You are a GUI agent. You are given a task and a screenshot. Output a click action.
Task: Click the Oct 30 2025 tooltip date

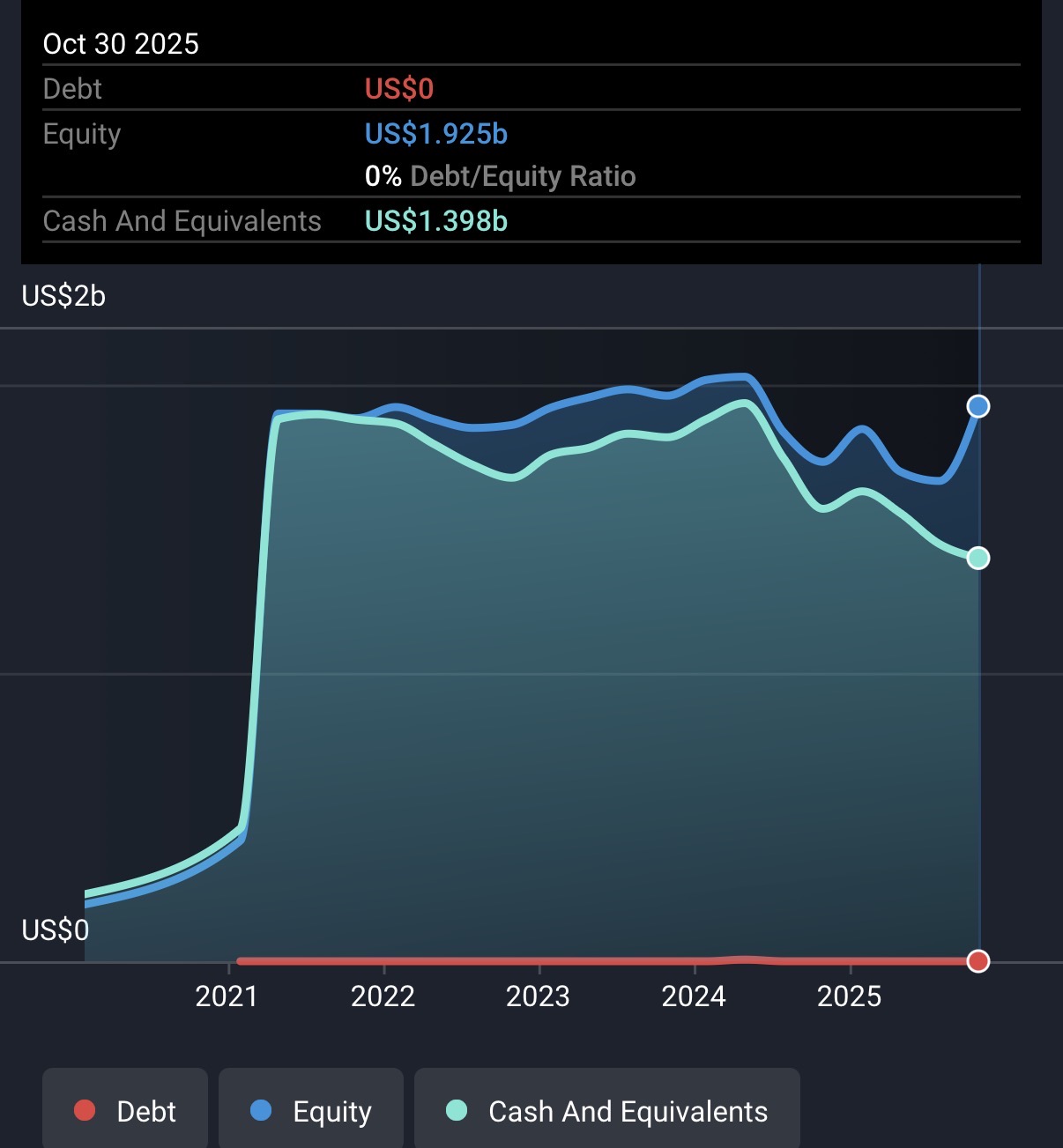point(121,44)
